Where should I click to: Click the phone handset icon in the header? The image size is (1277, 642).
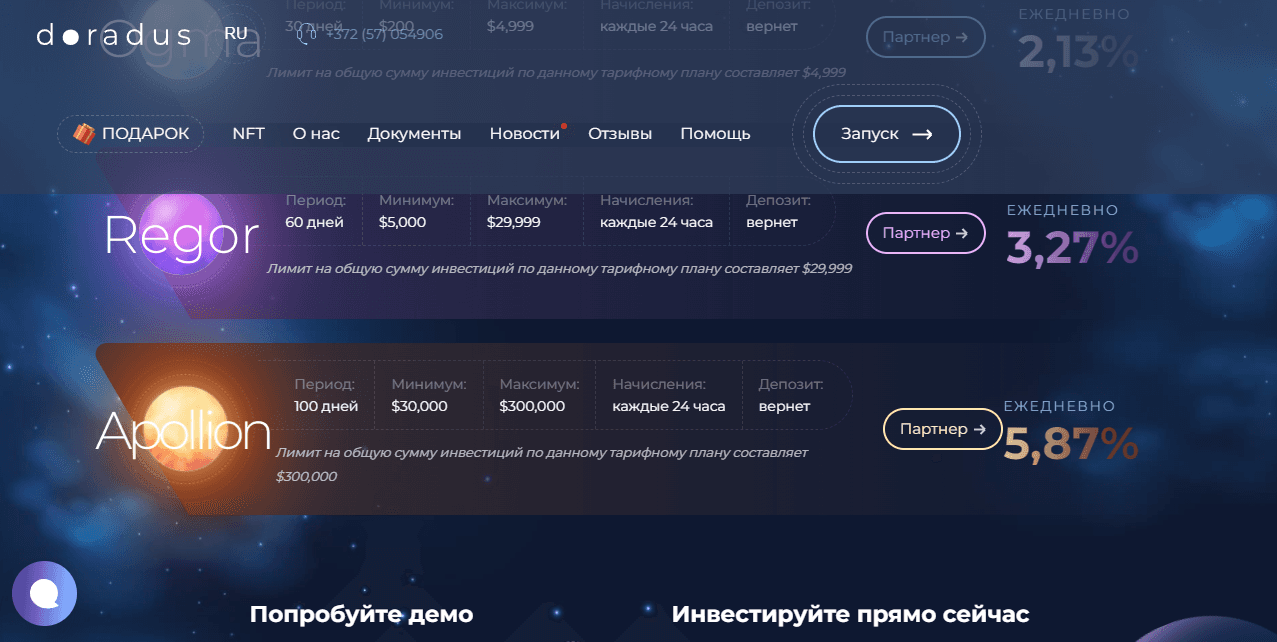[x=303, y=34]
